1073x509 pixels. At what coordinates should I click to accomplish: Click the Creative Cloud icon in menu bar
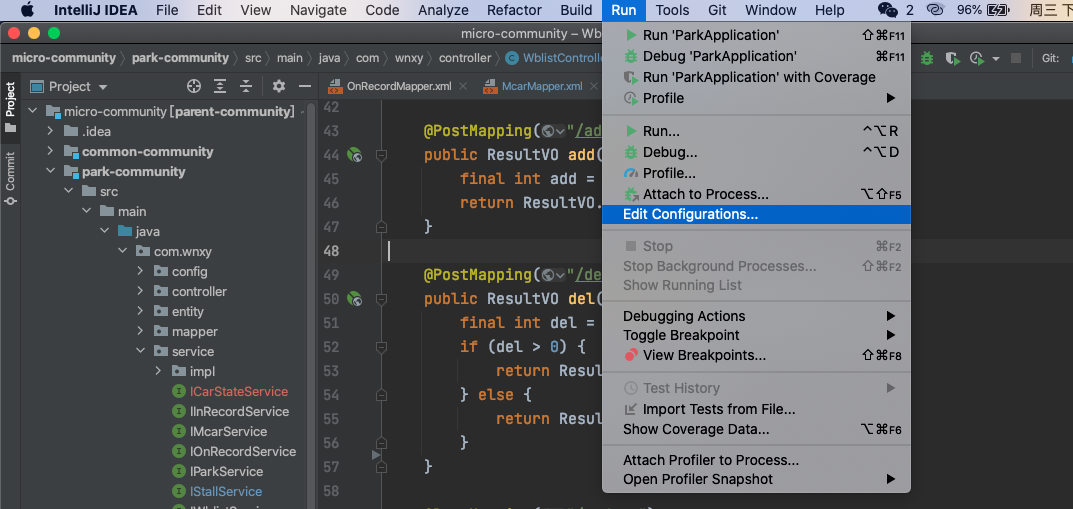coord(936,10)
